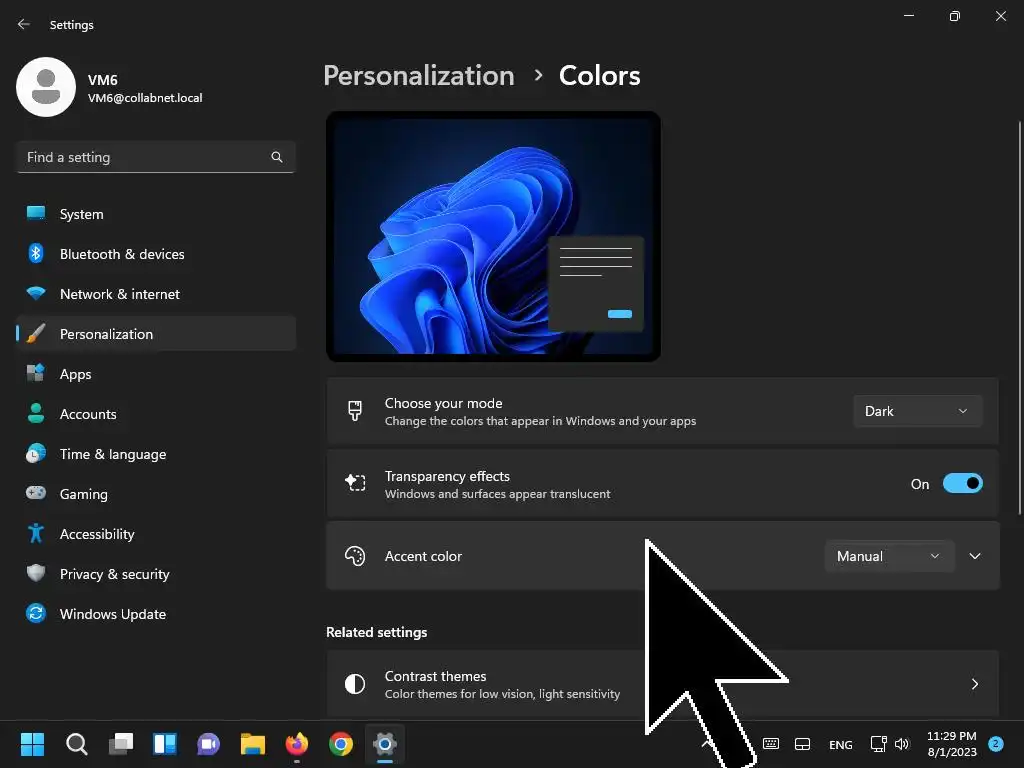Click the Windows Update sync icon
Viewport: 1024px width, 768px height.
tap(36, 613)
